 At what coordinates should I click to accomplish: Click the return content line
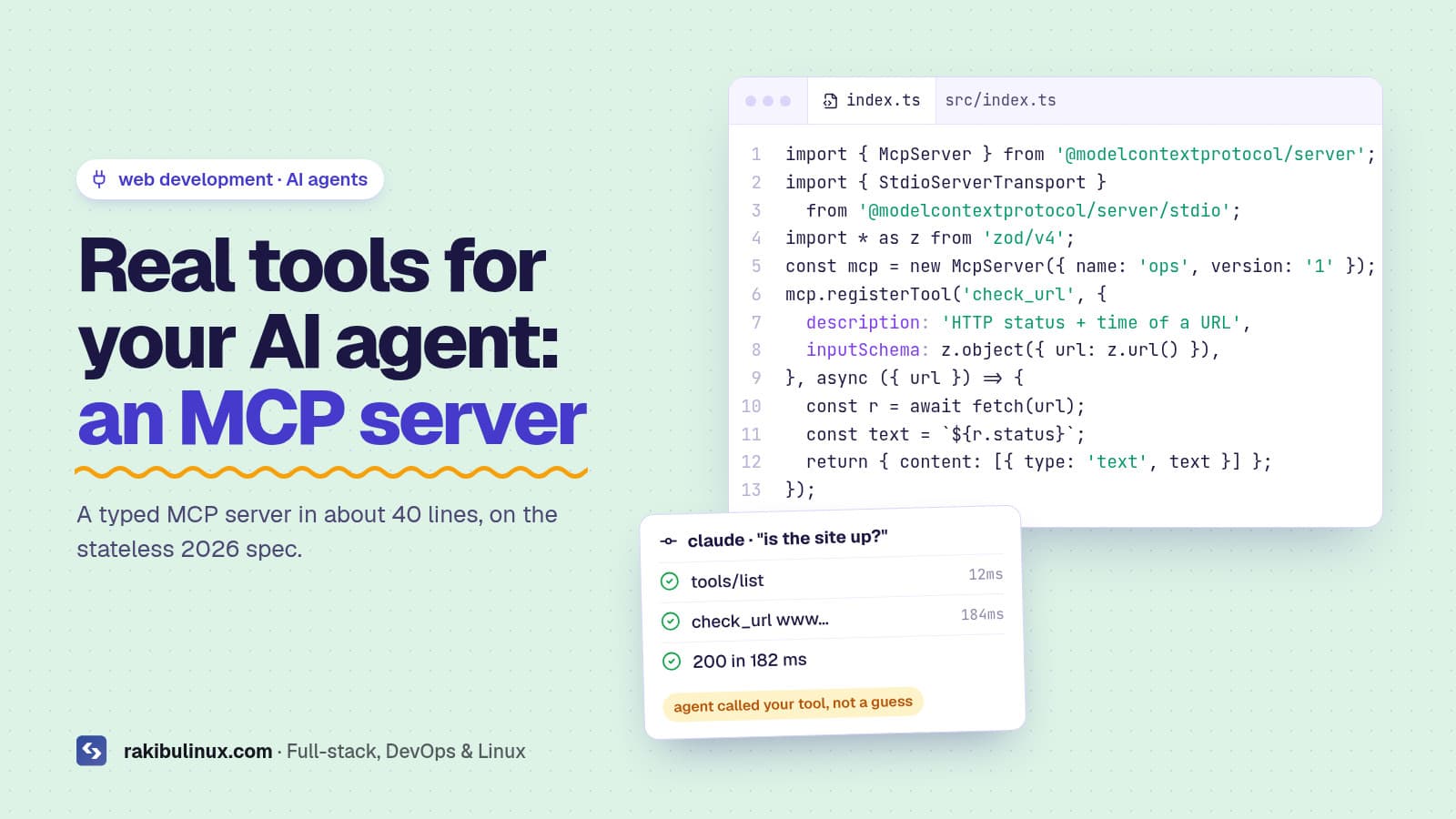point(1038,461)
